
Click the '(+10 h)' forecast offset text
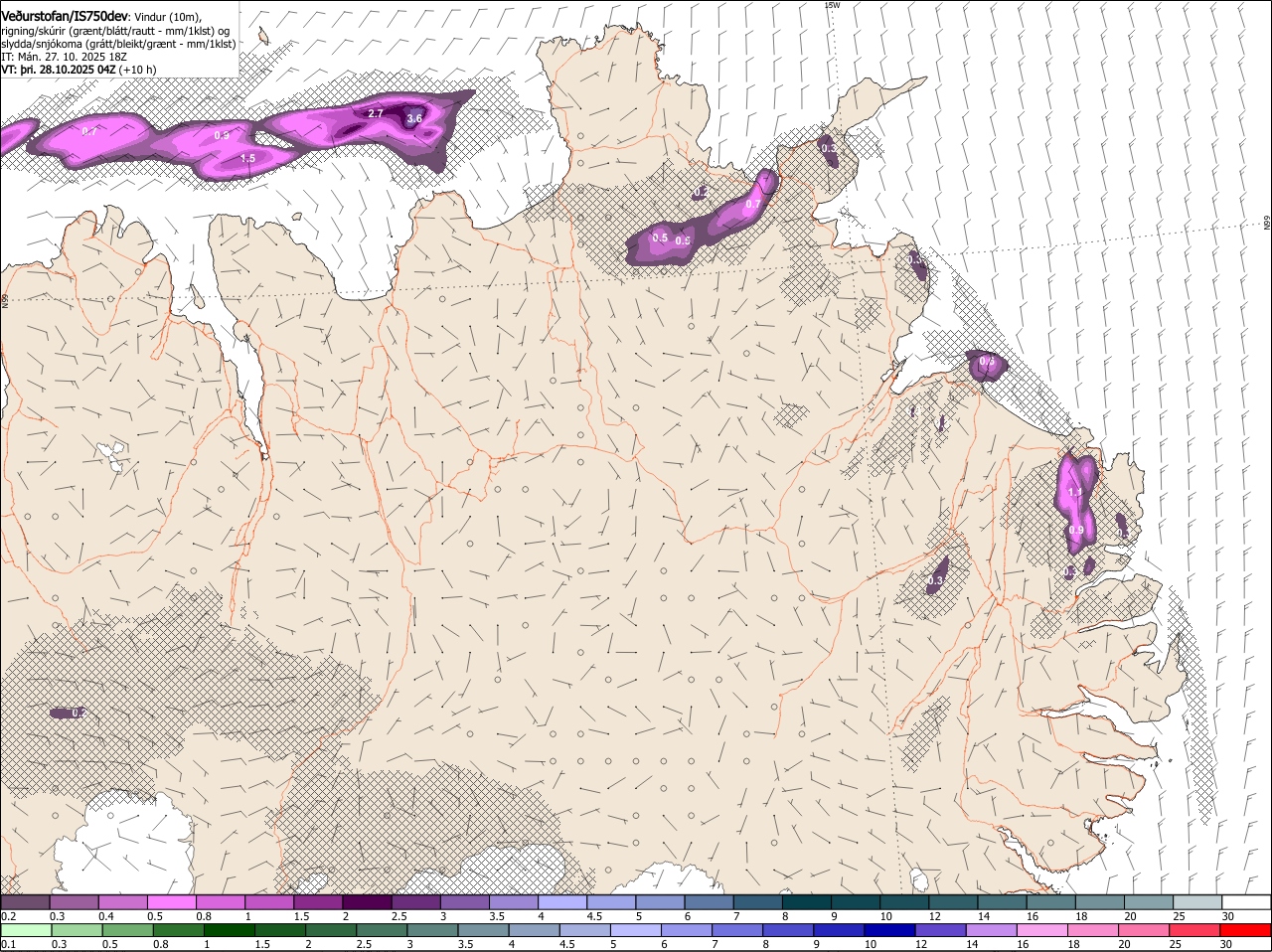pos(137,70)
